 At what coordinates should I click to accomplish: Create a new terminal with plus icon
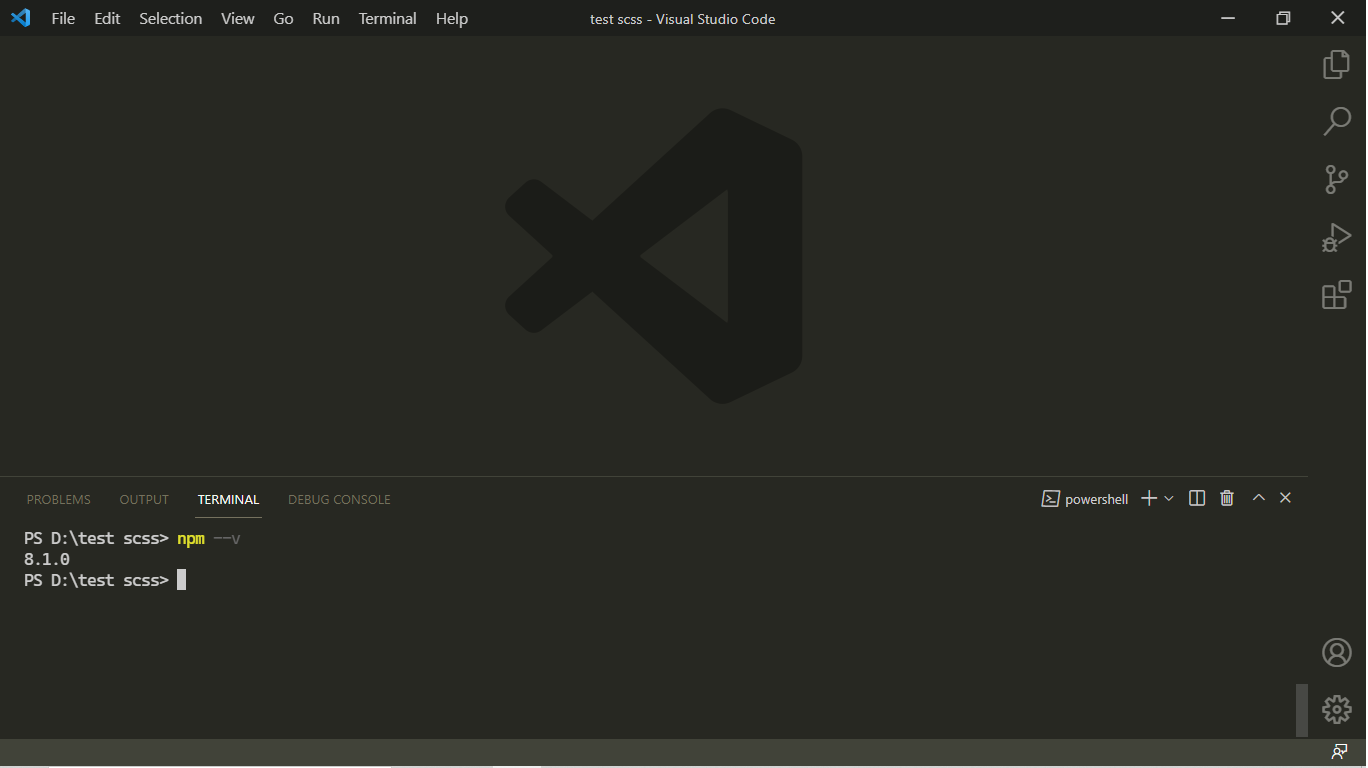pos(1149,498)
